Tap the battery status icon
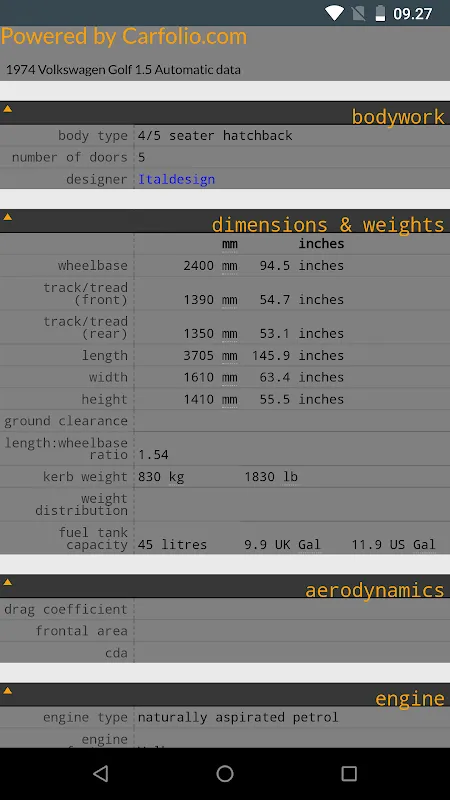This screenshot has height=800, width=450. (x=381, y=13)
